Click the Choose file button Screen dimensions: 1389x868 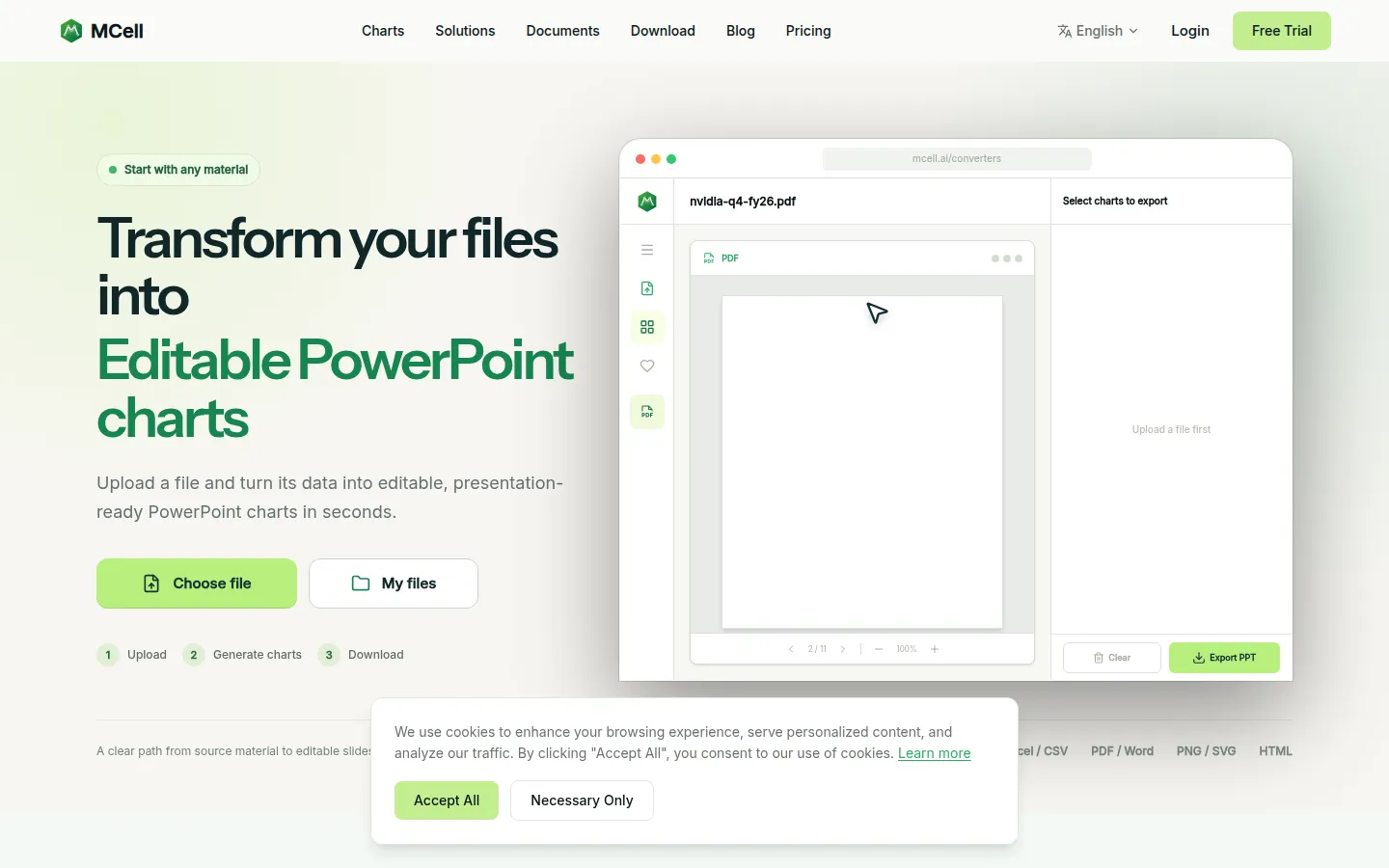tap(197, 583)
